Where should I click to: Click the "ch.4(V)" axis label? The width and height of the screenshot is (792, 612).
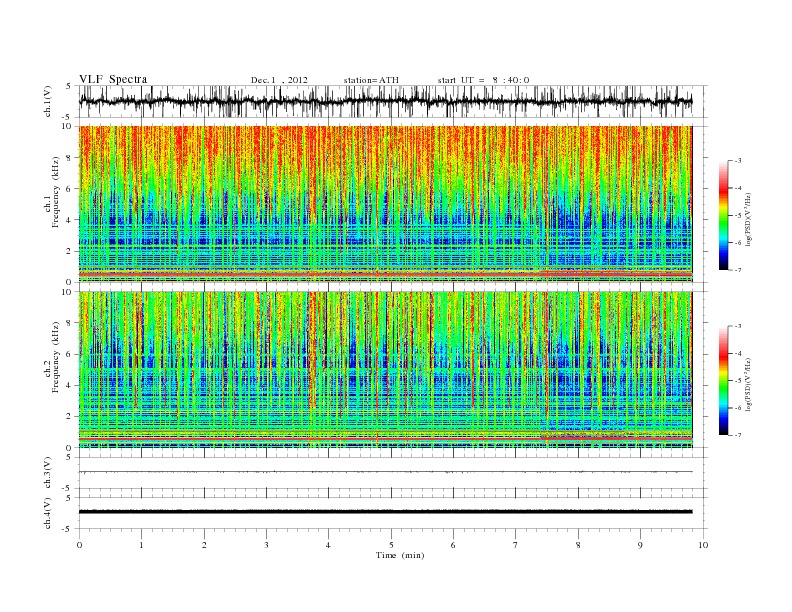point(48,513)
